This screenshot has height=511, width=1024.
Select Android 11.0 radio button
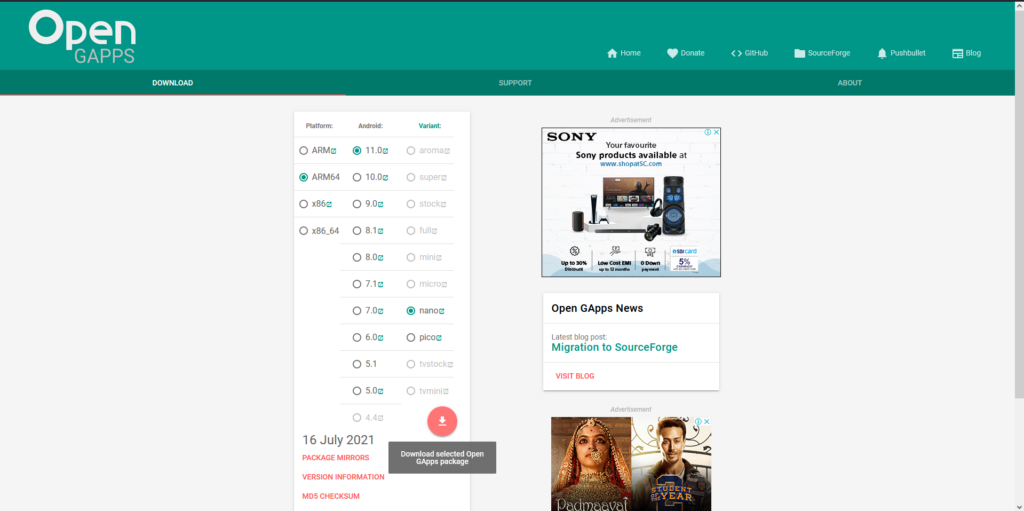click(357, 150)
